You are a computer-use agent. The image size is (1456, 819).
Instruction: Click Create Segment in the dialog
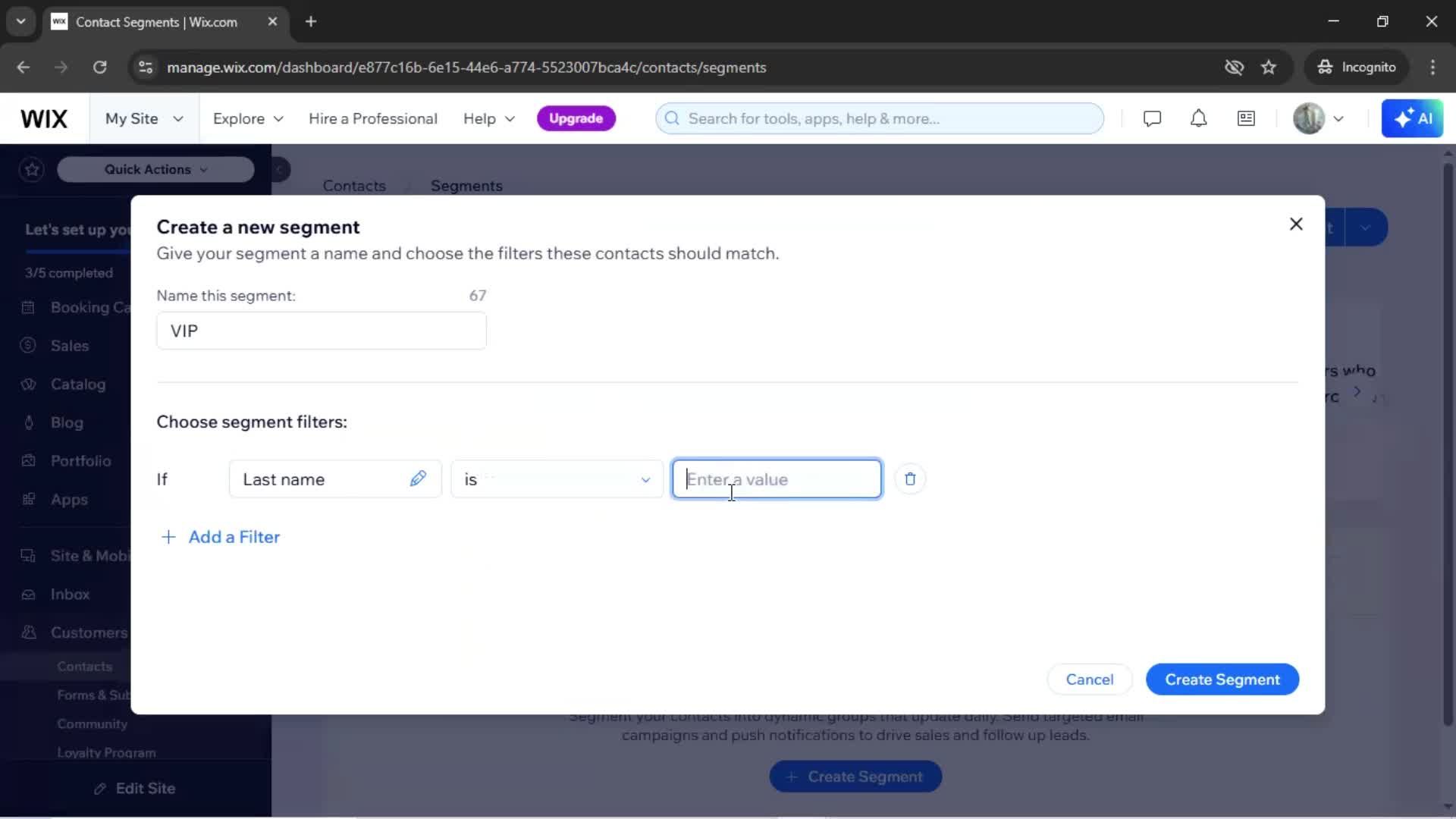pos(1222,679)
